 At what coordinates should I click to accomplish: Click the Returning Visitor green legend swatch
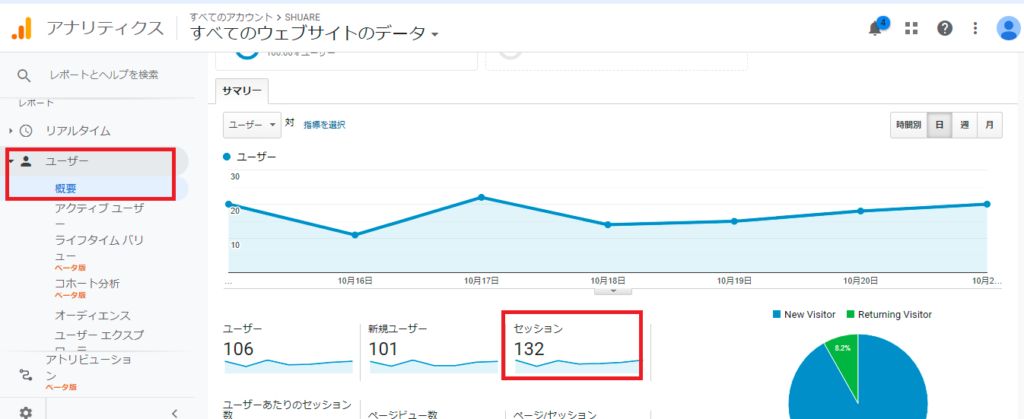click(x=848, y=315)
